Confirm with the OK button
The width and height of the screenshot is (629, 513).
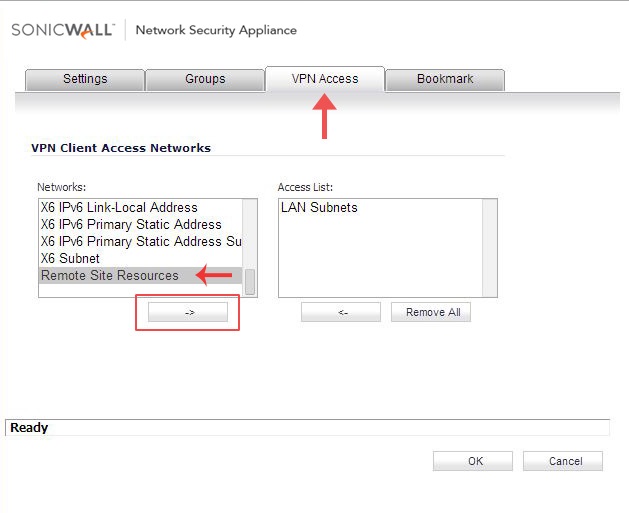473,461
